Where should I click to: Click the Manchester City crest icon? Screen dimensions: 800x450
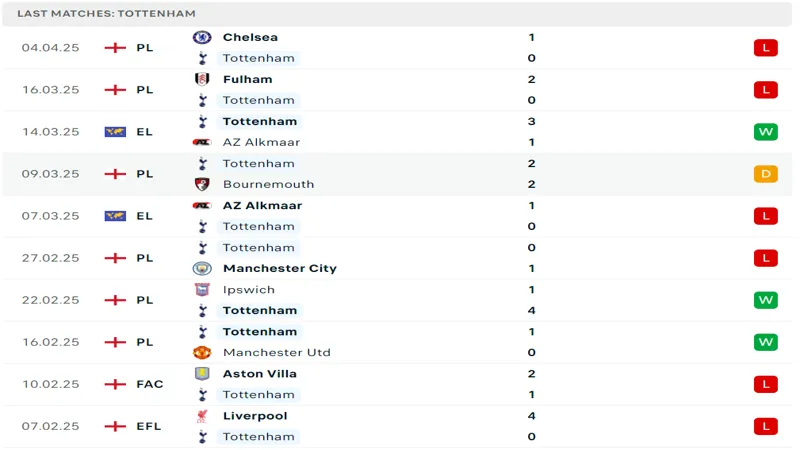(202, 268)
